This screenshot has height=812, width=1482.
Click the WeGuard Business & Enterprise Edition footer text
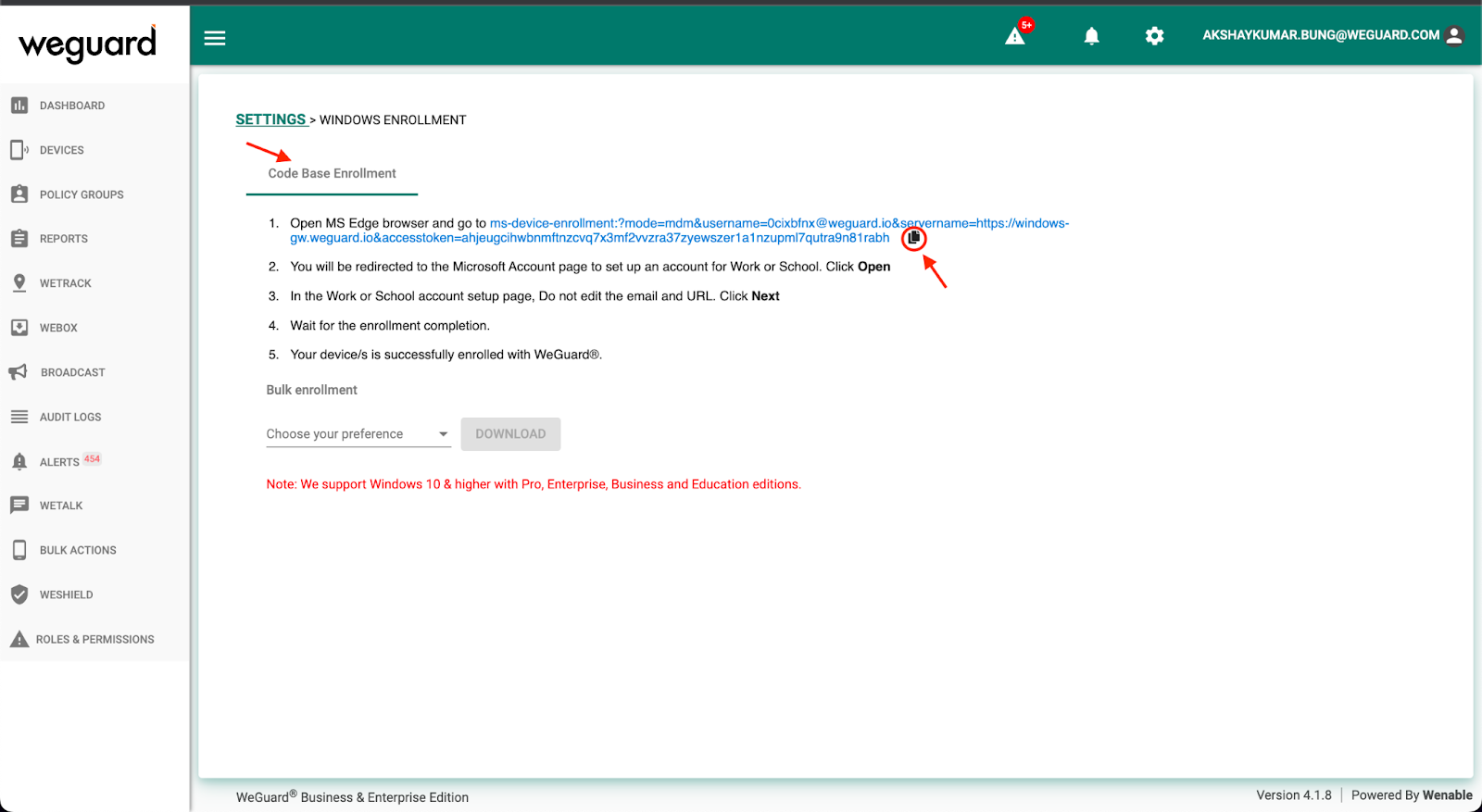(352, 797)
